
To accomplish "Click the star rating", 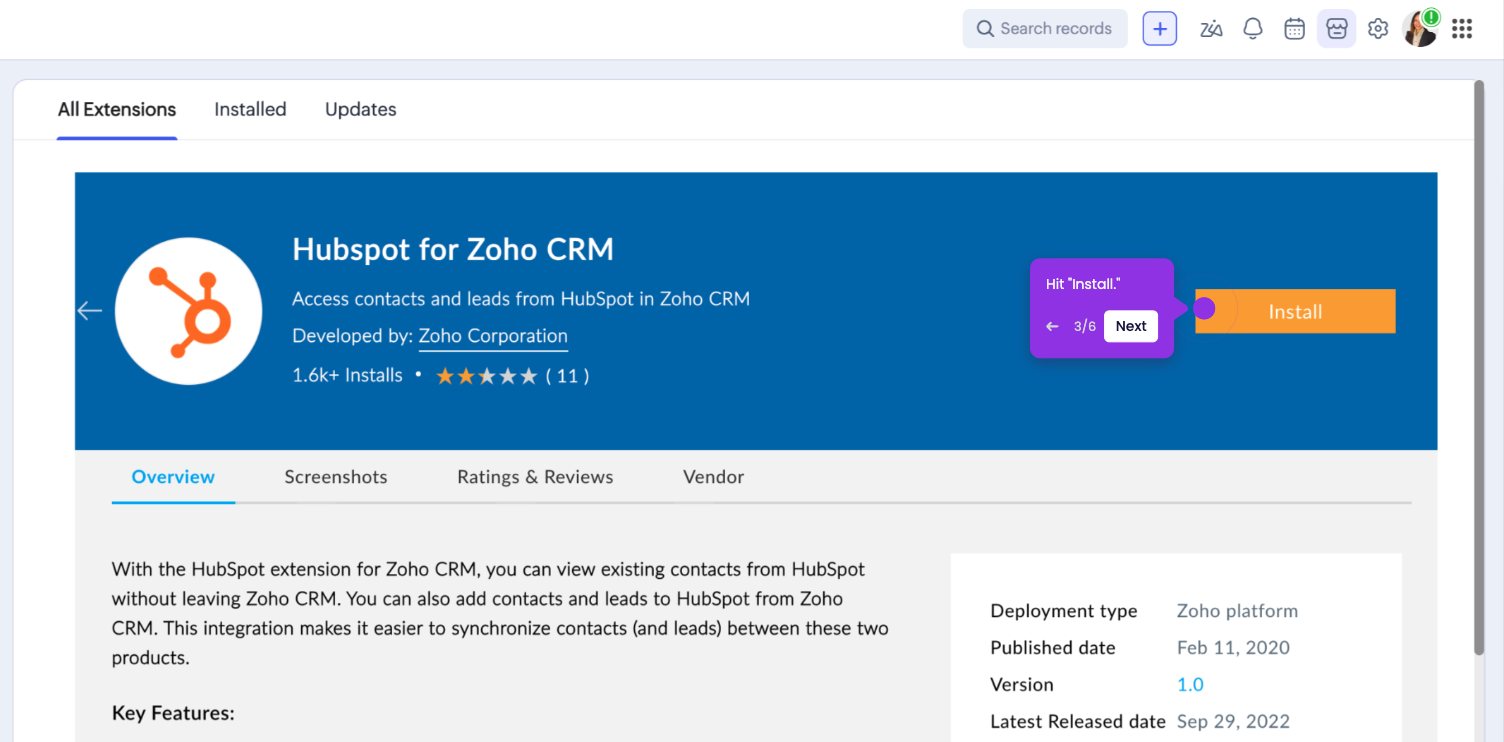I will (x=487, y=376).
